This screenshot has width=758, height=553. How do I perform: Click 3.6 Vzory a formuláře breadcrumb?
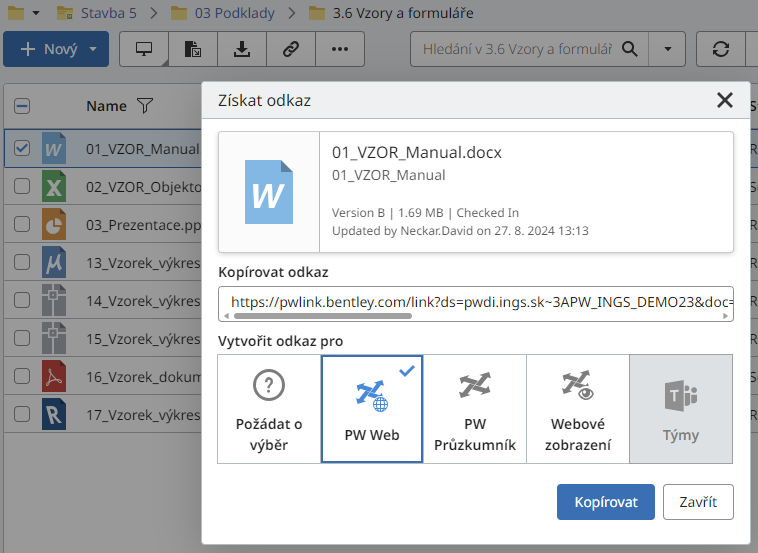click(x=403, y=13)
